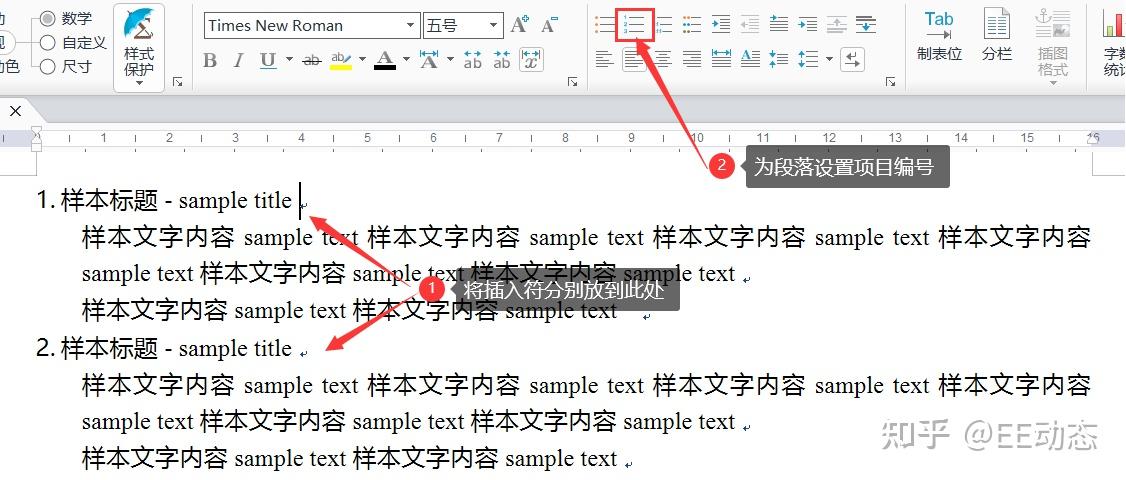Click the icon with down arrow between lines
Screen dimensions: 1126x480
click(x=866, y=25)
